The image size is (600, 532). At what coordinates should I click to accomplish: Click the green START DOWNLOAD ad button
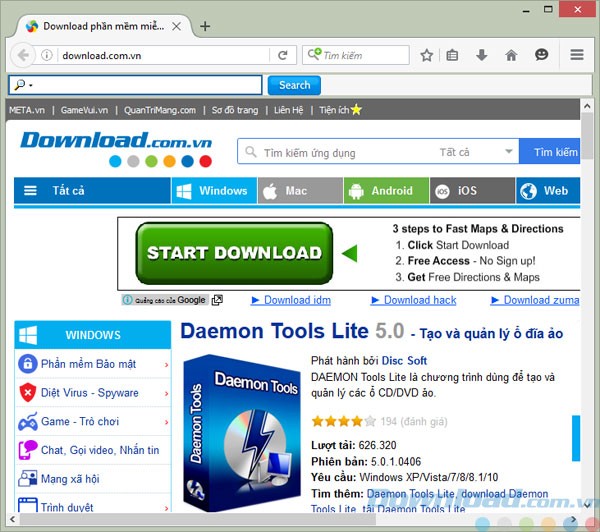click(x=234, y=253)
